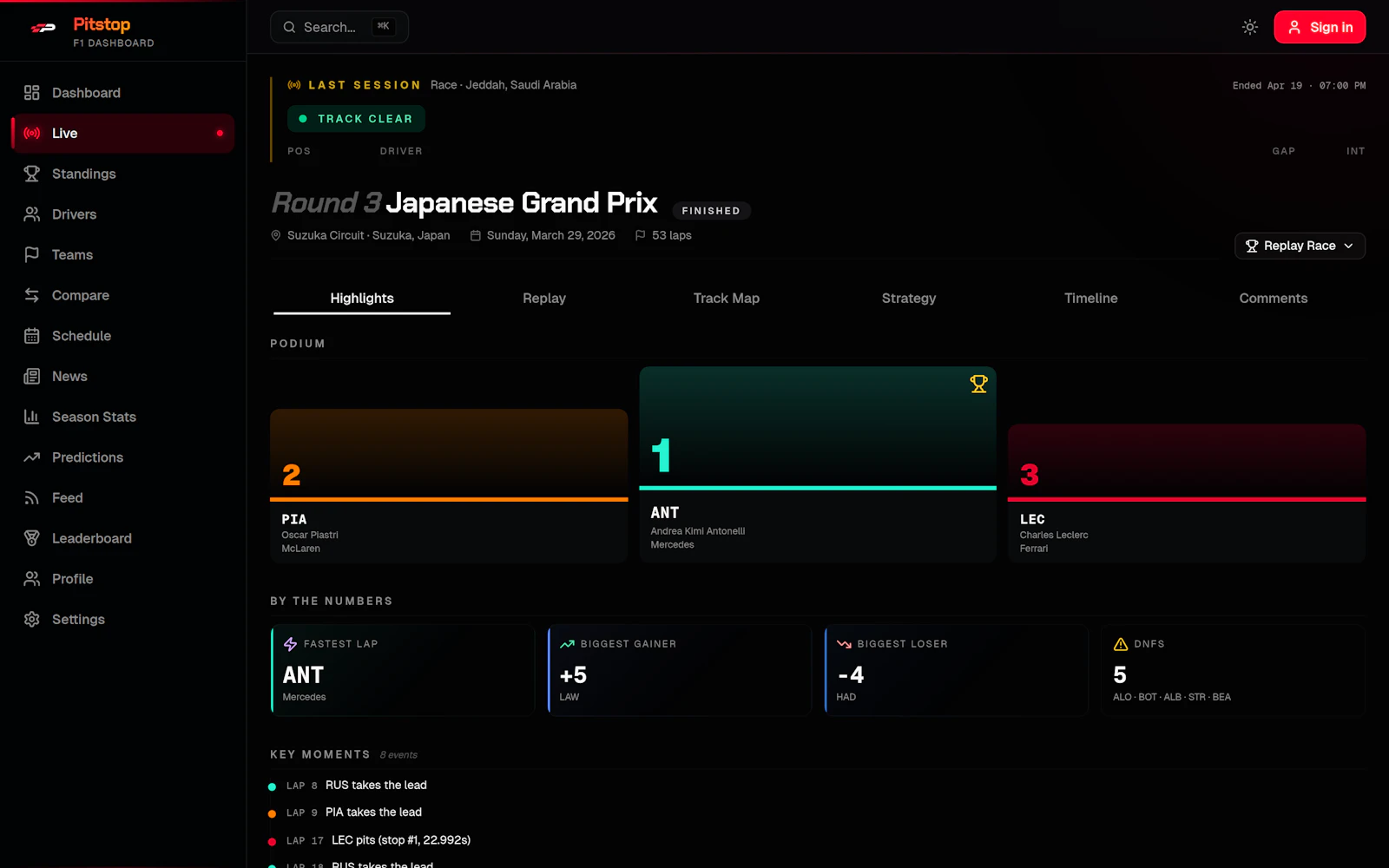Viewport: 1389px width, 868px height.
Task: Click the FINISHED status badge
Action: coord(711,210)
